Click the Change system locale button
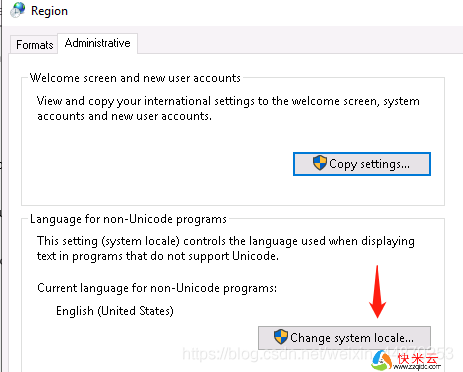463x372 pixels. pyautogui.click(x=344, y=338)
